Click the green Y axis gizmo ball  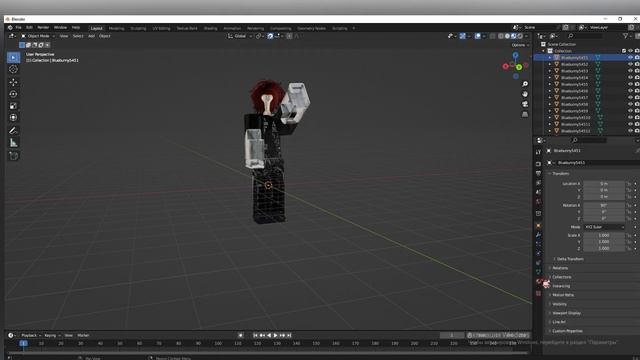(x=519, y=67)
